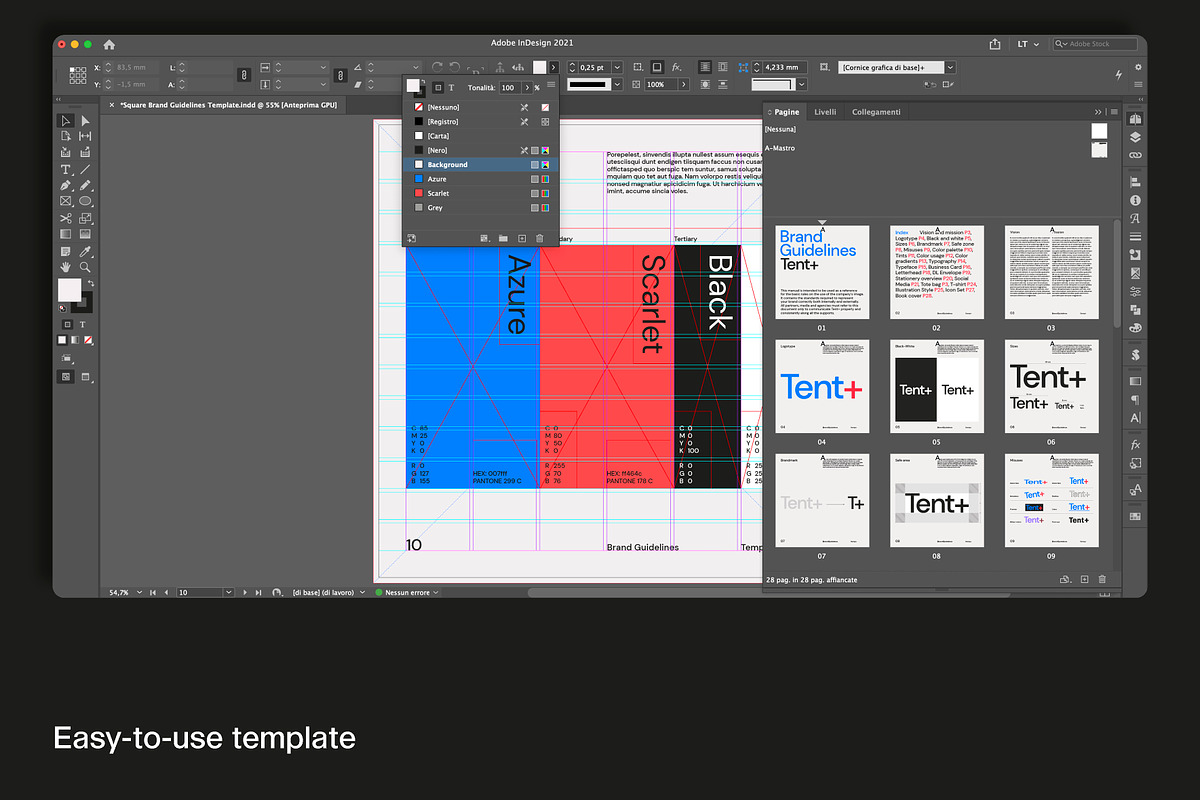This screenshot has height=800, width=1200.
Task: Select the Gradient Swatch tool
Action: click(66, 234)
